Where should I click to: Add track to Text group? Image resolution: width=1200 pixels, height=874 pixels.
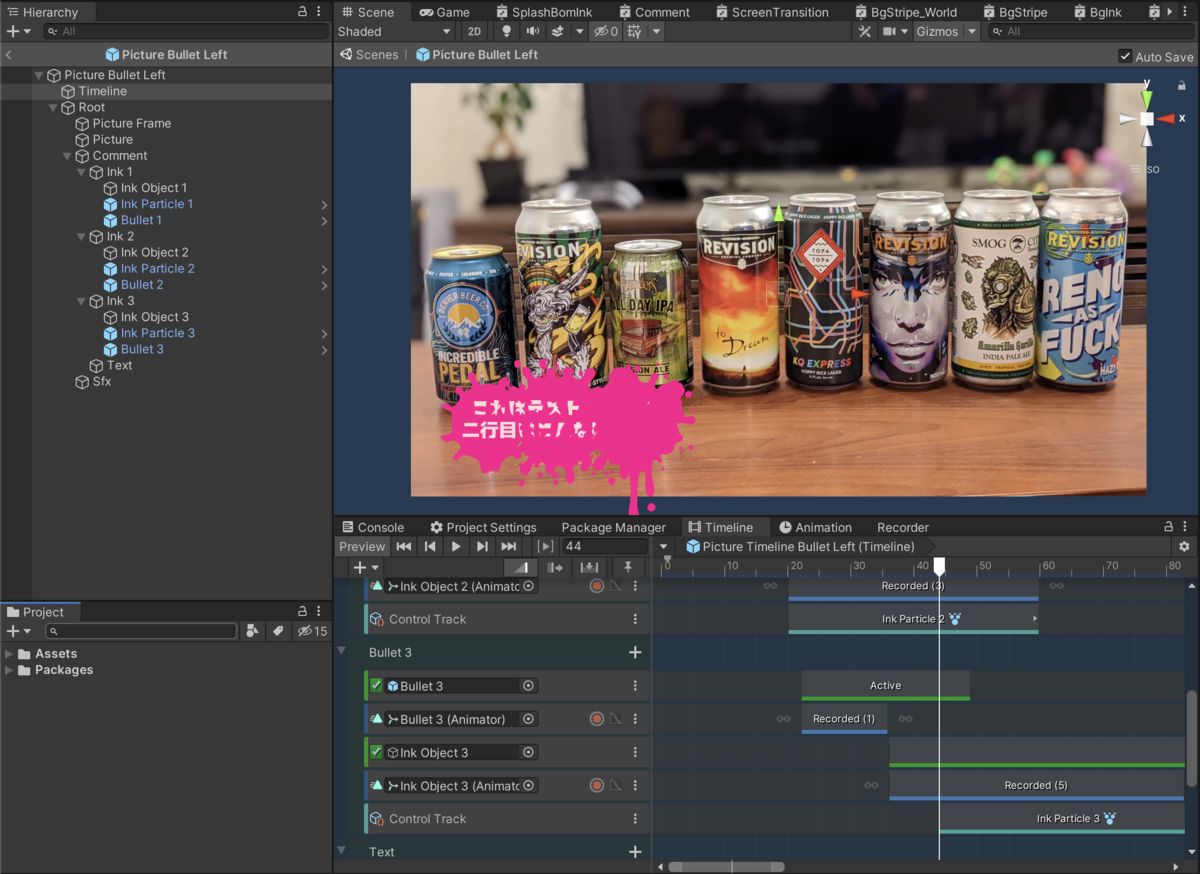click(x=634, y=852)
